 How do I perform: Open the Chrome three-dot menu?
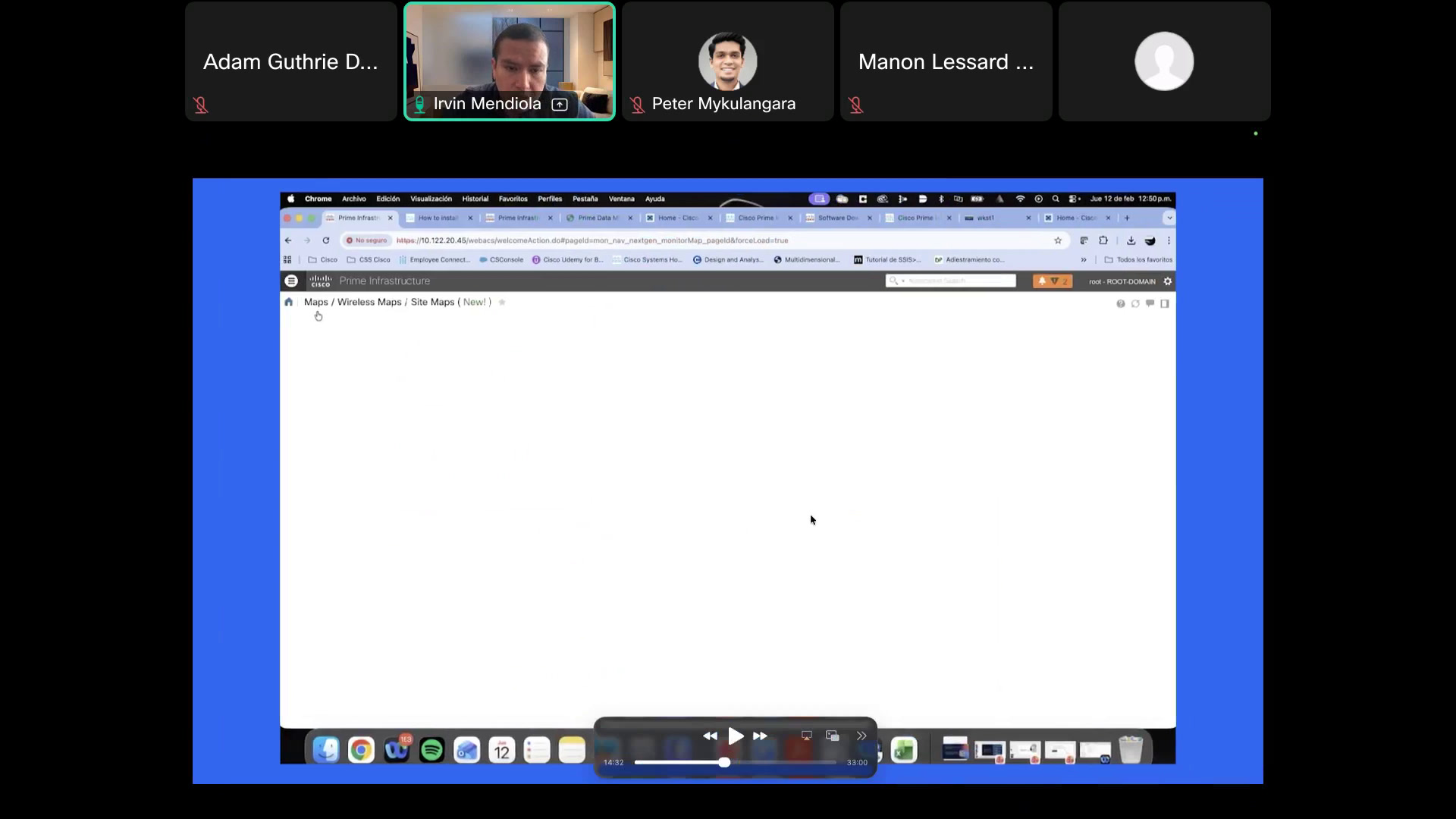click(x=1169, y=240)
